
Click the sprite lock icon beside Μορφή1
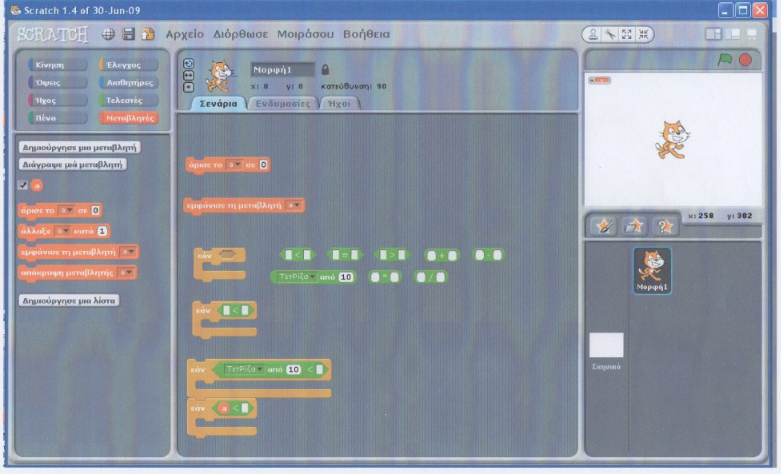coord(325,69)
